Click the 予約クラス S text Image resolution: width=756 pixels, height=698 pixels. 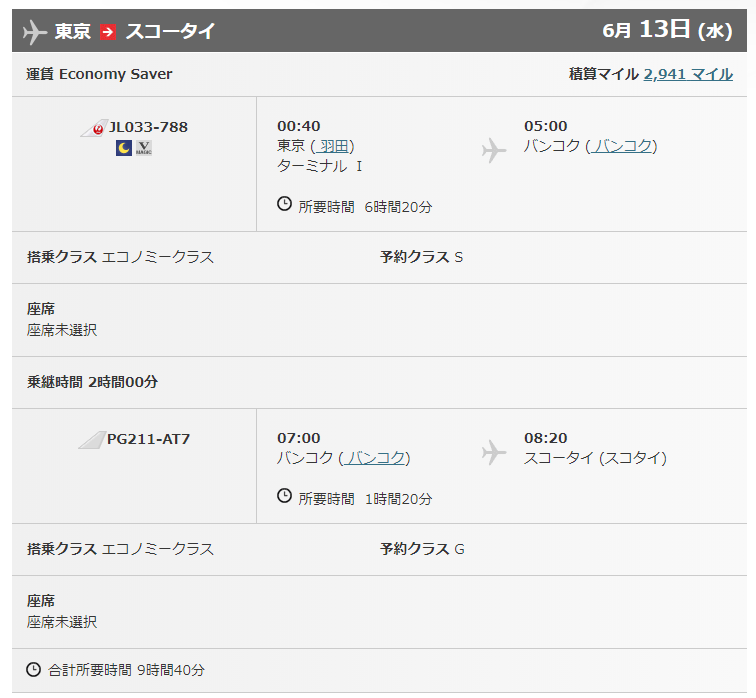pyautogui.click(x=421, y=257)
